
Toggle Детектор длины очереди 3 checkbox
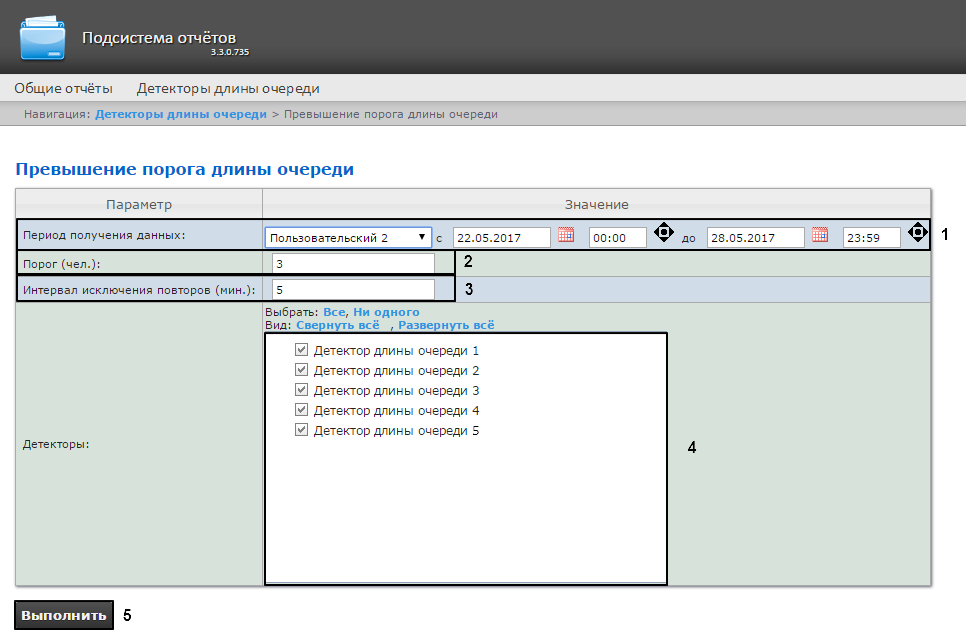point(301,391)
